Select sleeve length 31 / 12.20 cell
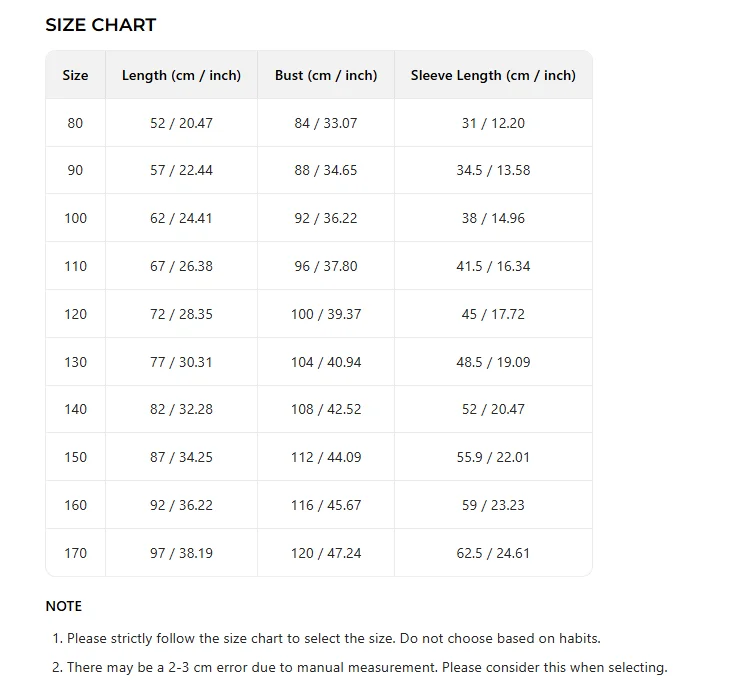The height and width of the screenshot is (690, 744). click(x=493, y=123)
